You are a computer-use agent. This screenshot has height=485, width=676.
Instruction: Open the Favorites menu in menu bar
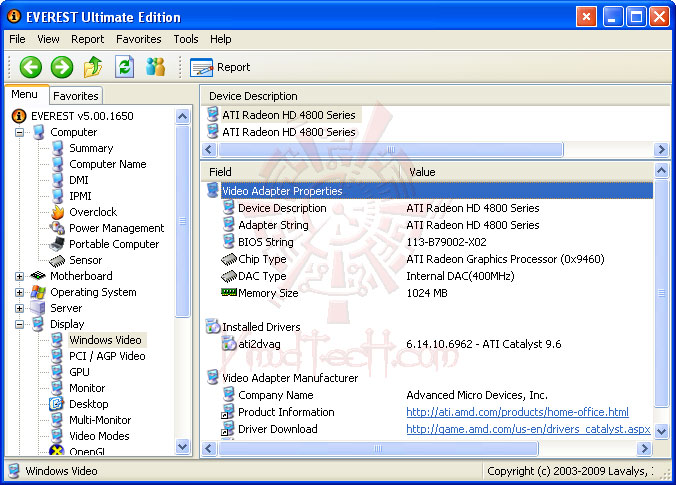139,39
